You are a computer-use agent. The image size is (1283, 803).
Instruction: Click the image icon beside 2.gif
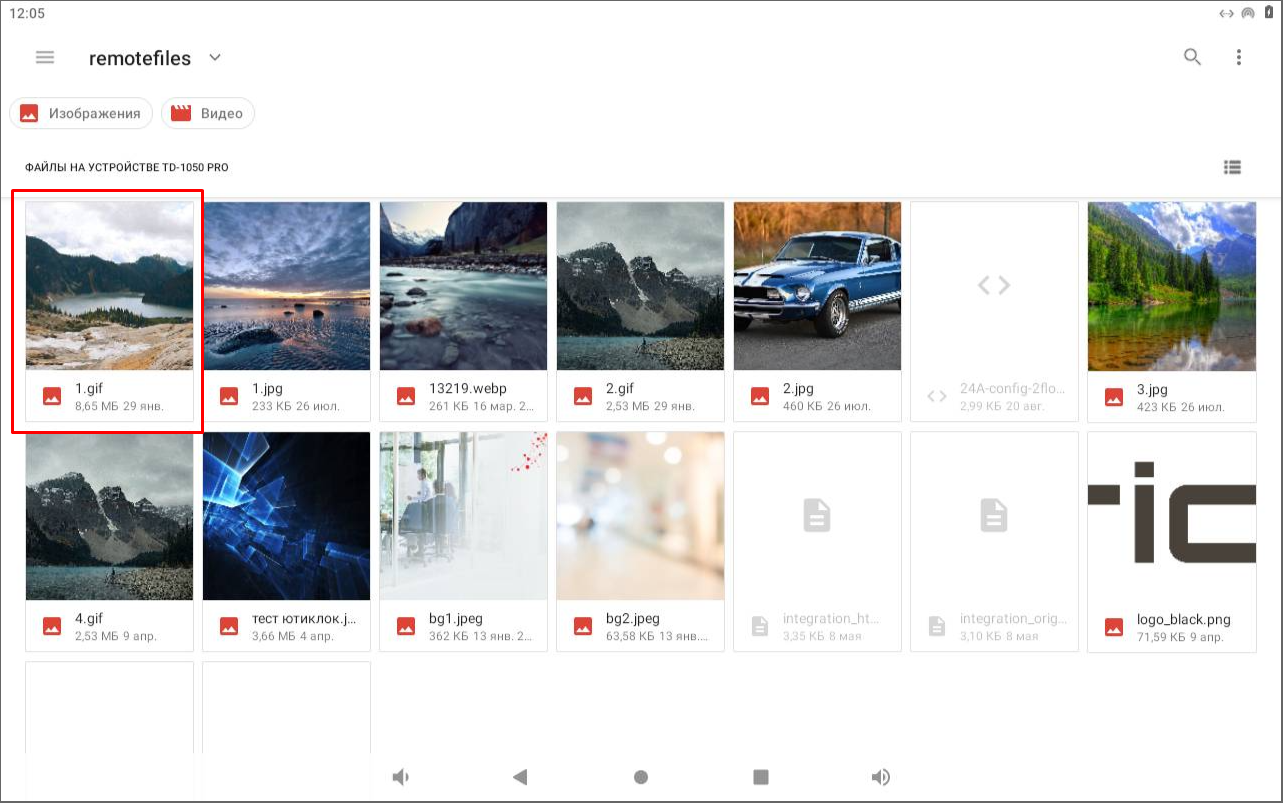[583, 396]
